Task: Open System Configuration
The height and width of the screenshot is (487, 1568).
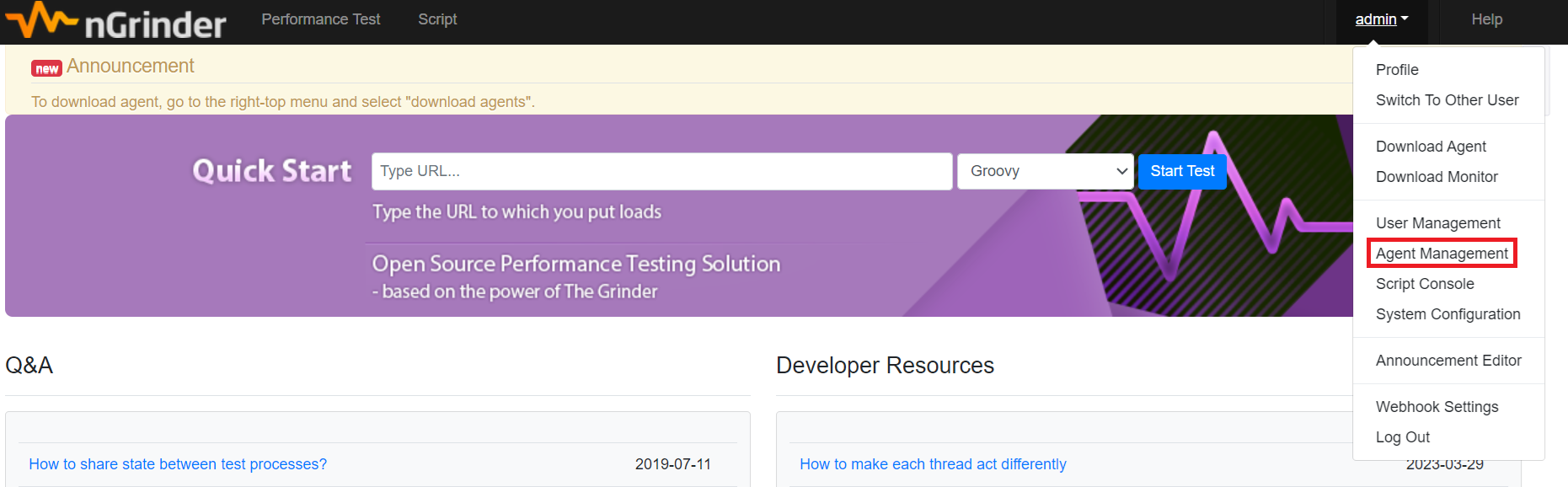Action: click(1448, 314)
